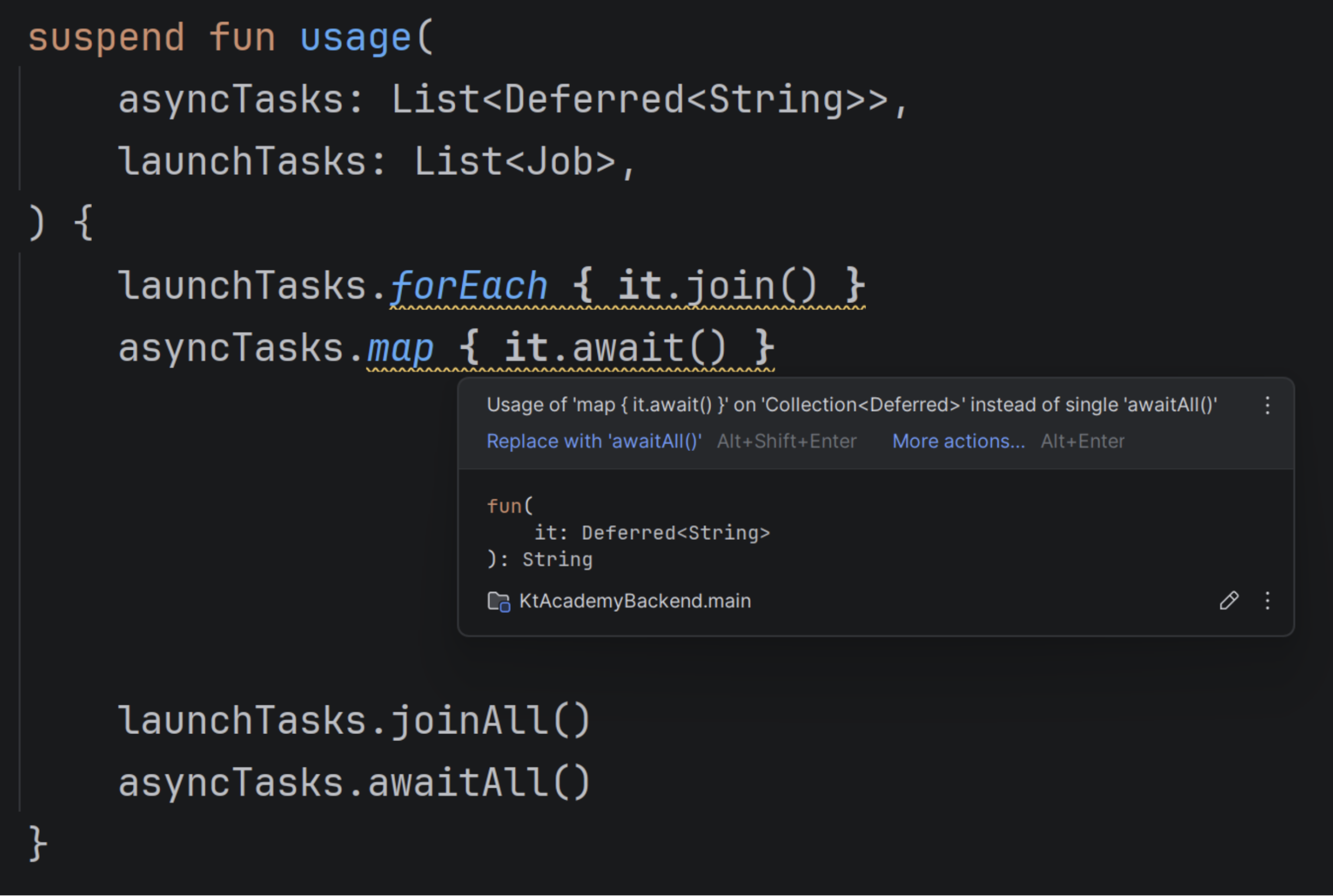Image resolution: width=1333 pixels, height=896 pixels.
Task: Open 'More actions...' link
Action: 958,441
